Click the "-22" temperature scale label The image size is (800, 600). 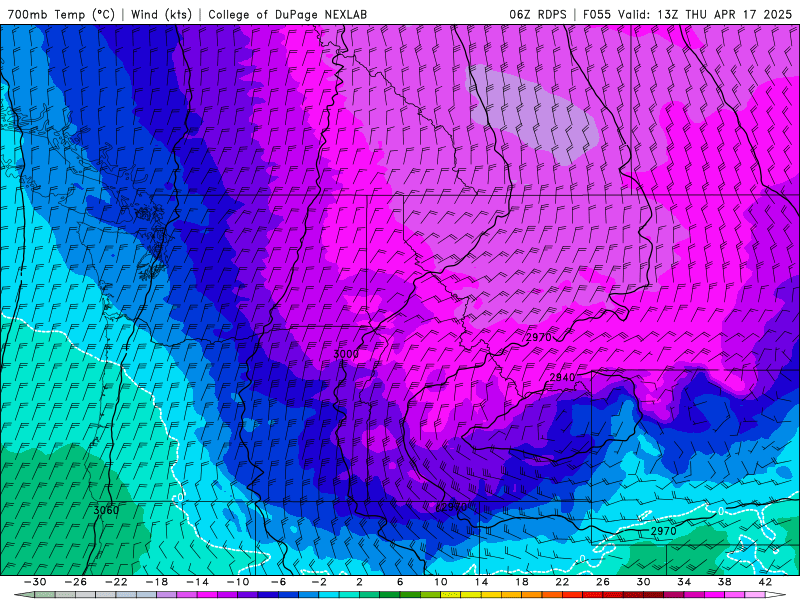[x=116, y=582]
